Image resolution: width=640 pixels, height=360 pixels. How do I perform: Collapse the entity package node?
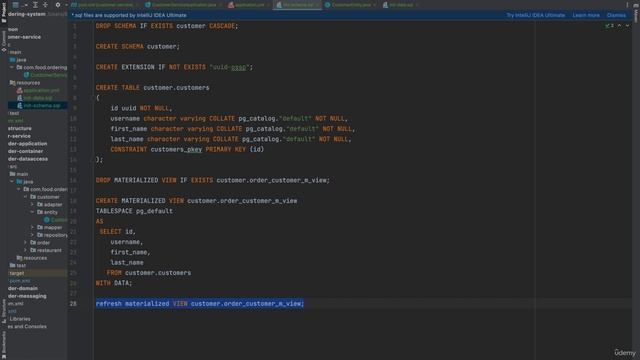click(32, 212)
